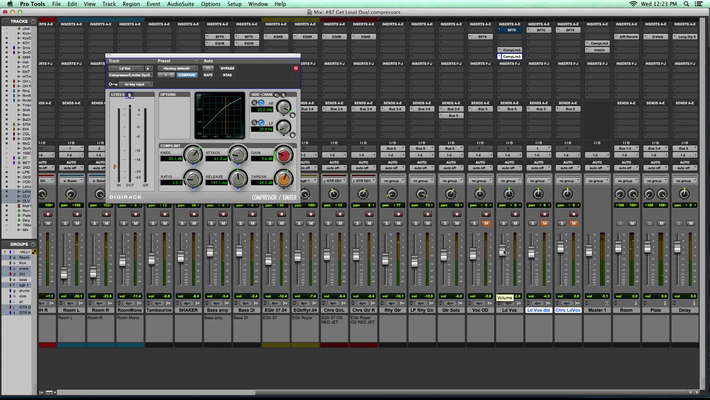Viewport: 710px width, 400px height.
Task: Open the Event menu
Action: 153,4
